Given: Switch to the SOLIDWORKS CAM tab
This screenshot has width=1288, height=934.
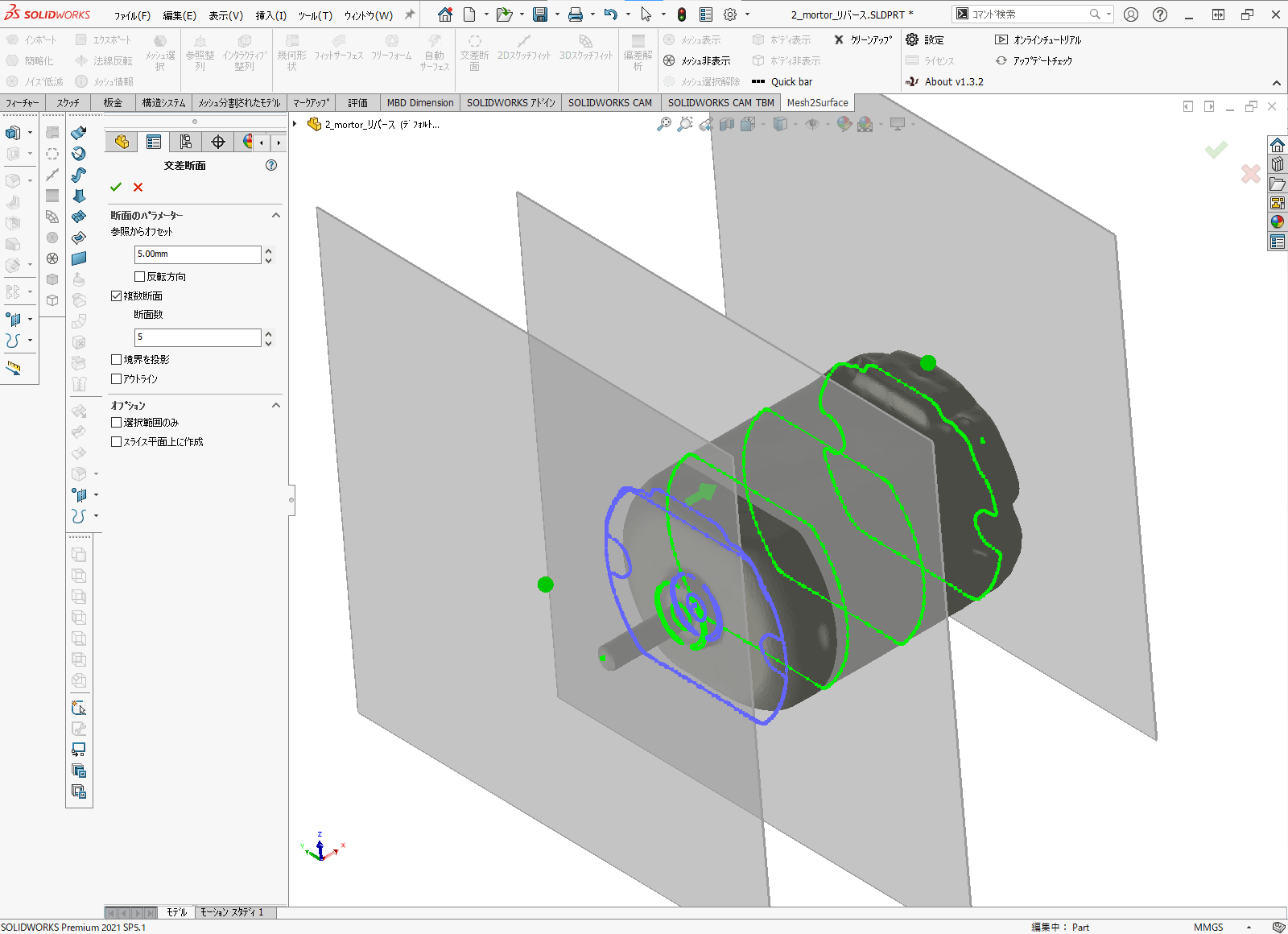Looking at the screenshot, I should tap(609, 102).
